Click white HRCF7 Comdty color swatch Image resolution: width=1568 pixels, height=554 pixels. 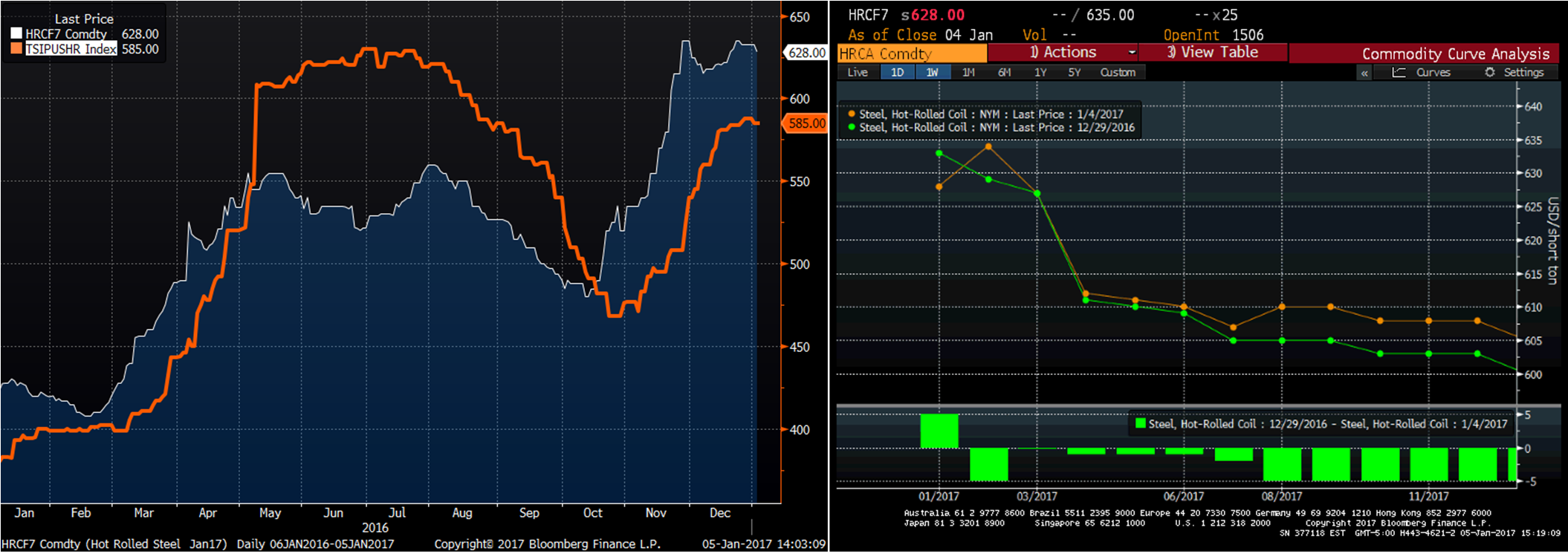[16, 34]
